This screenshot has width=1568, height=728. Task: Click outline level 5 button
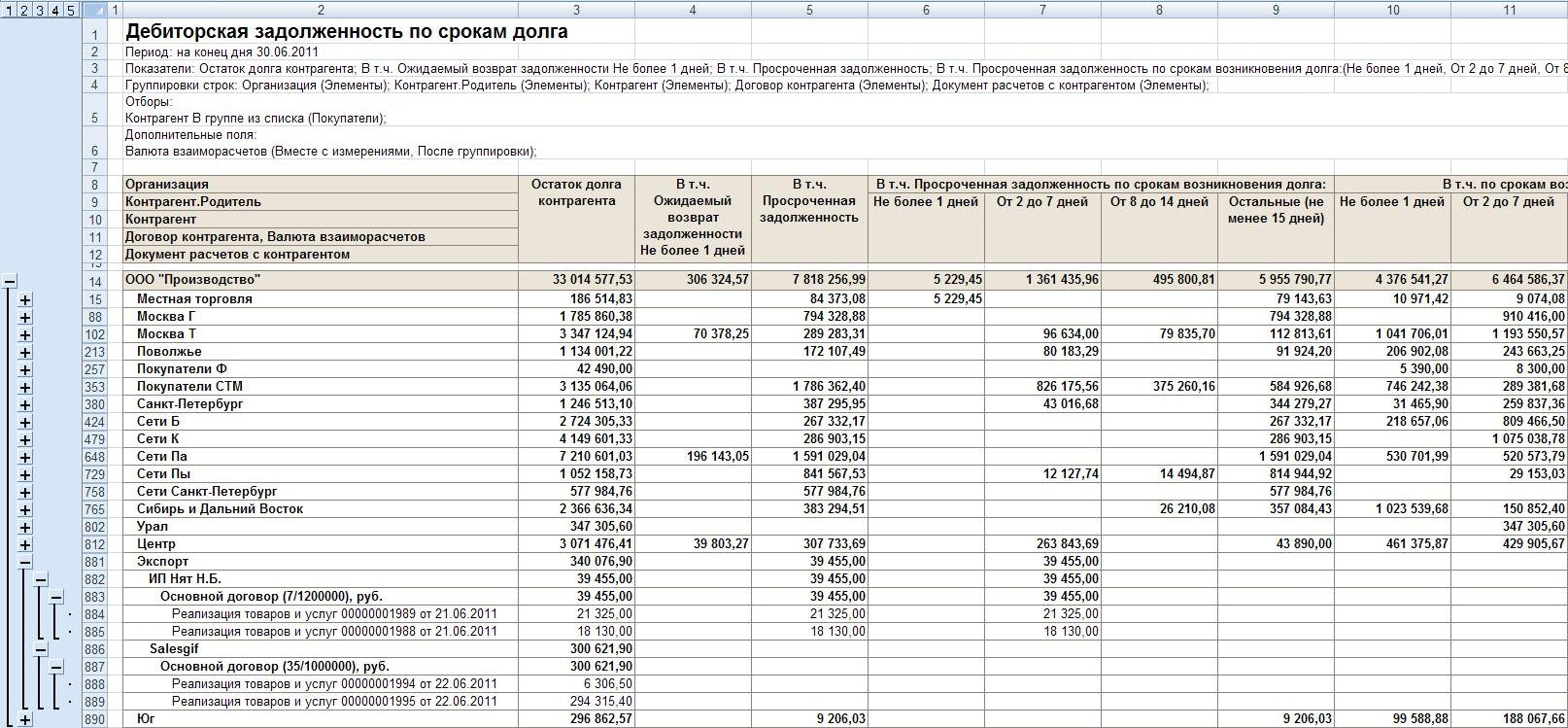(71, 10)
